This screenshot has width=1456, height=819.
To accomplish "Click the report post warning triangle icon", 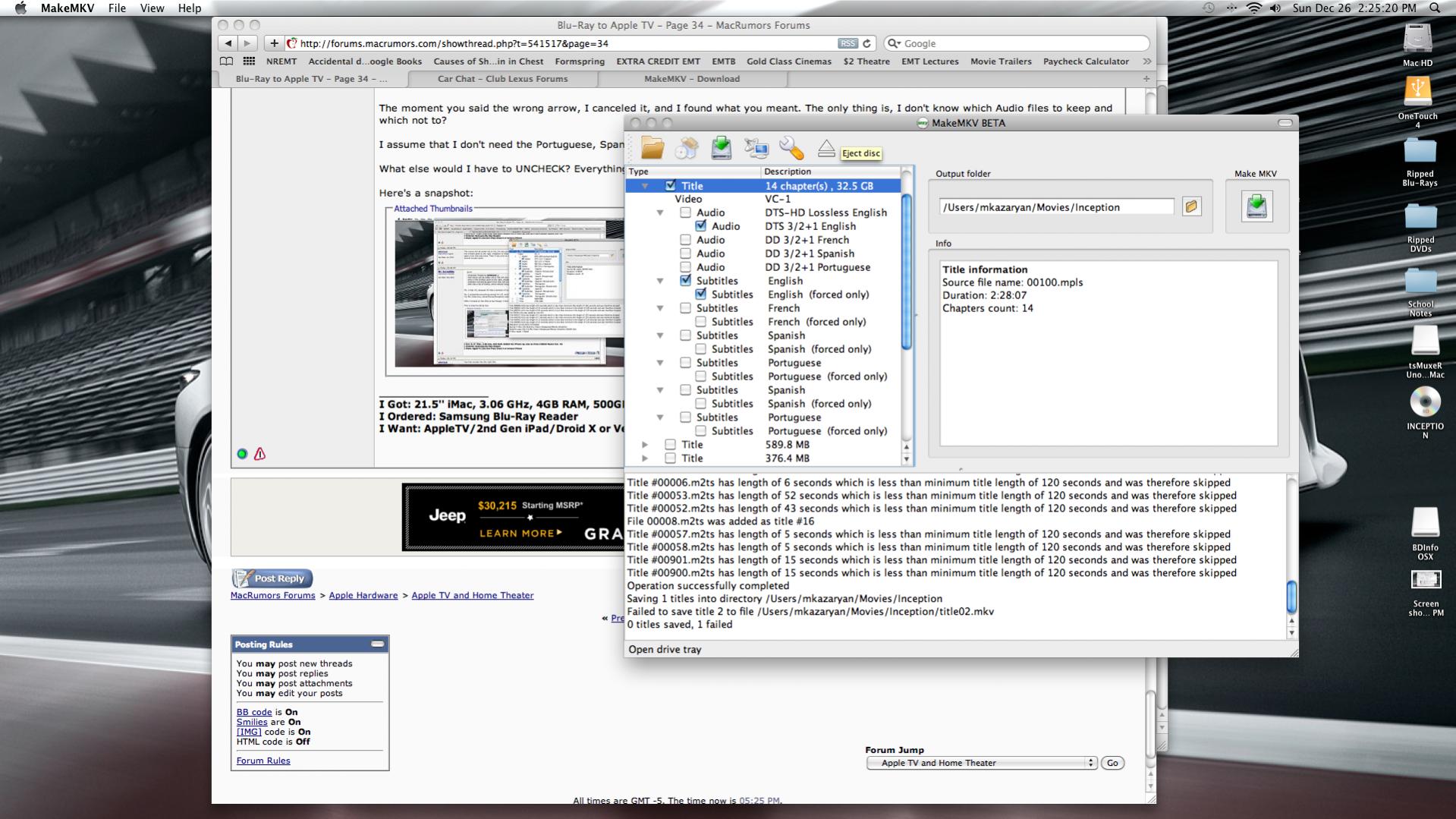I will point(259,454).
